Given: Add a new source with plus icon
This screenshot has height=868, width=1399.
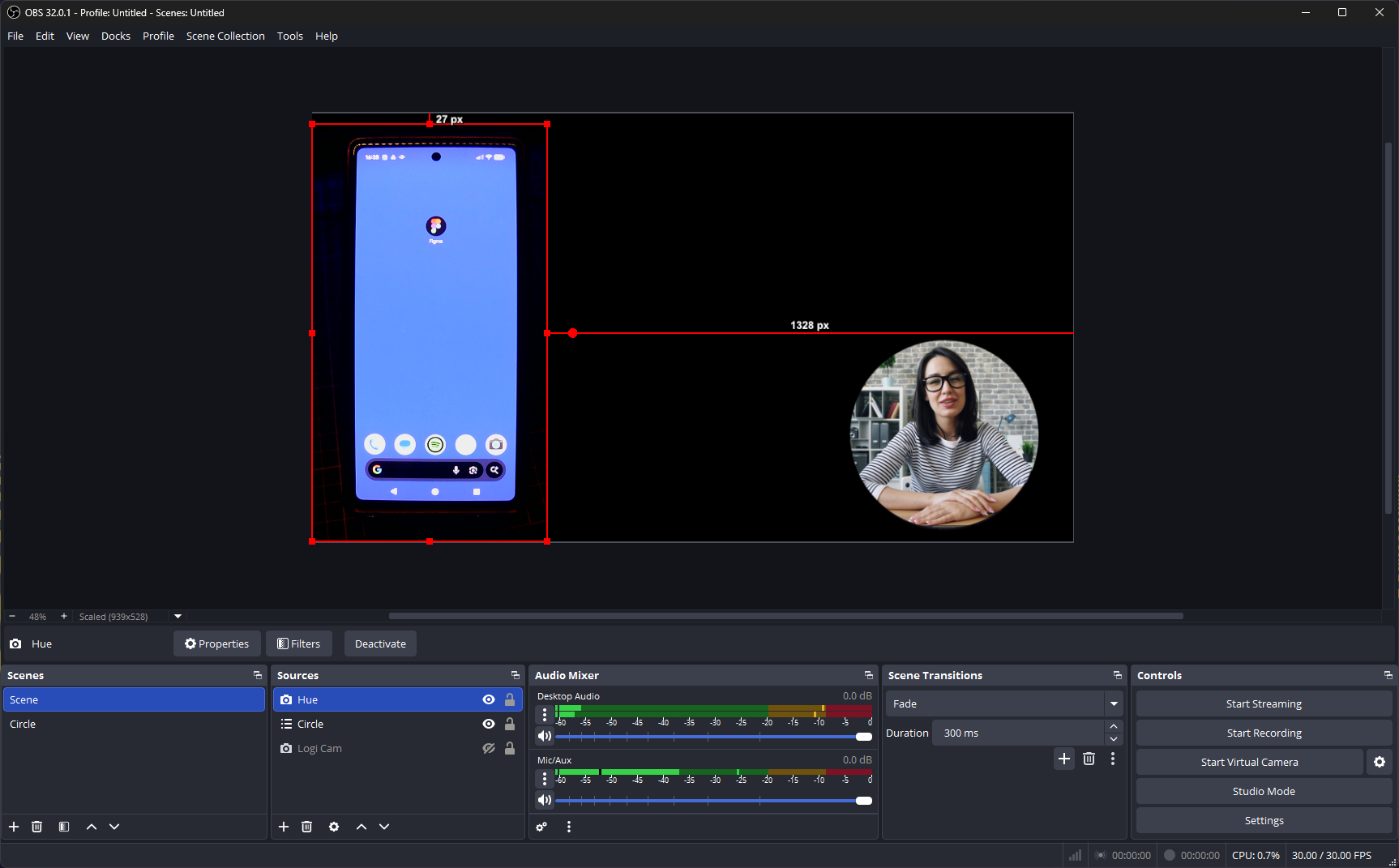Looking at the screenshot, I should click(x=284, y=827).
